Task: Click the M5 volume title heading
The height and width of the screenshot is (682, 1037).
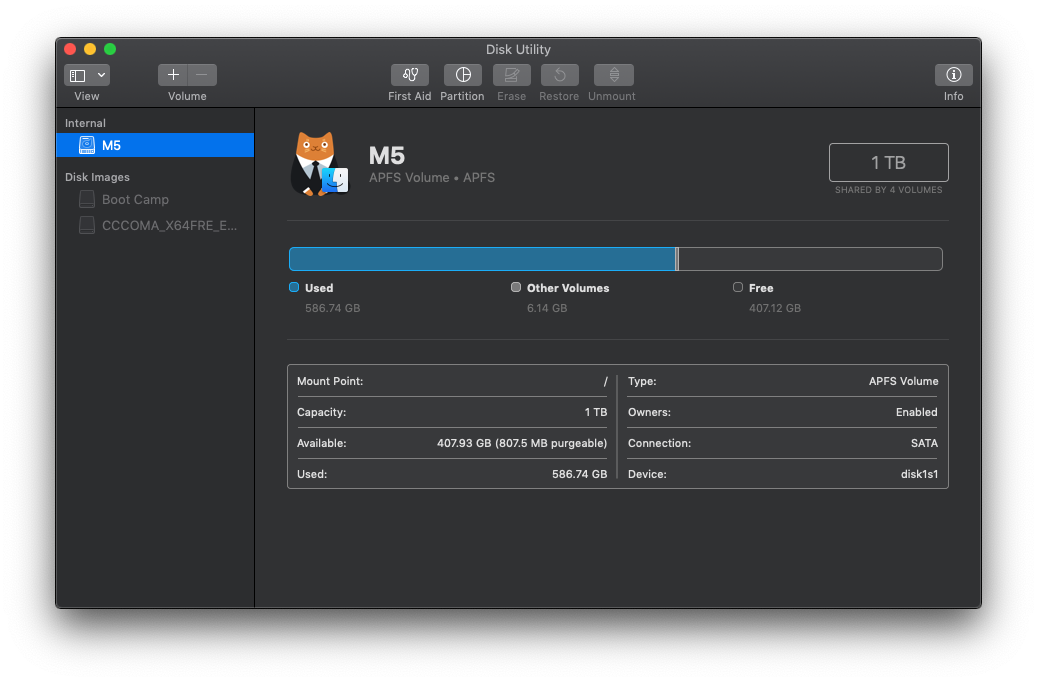Action: click(x=387, y=156)
